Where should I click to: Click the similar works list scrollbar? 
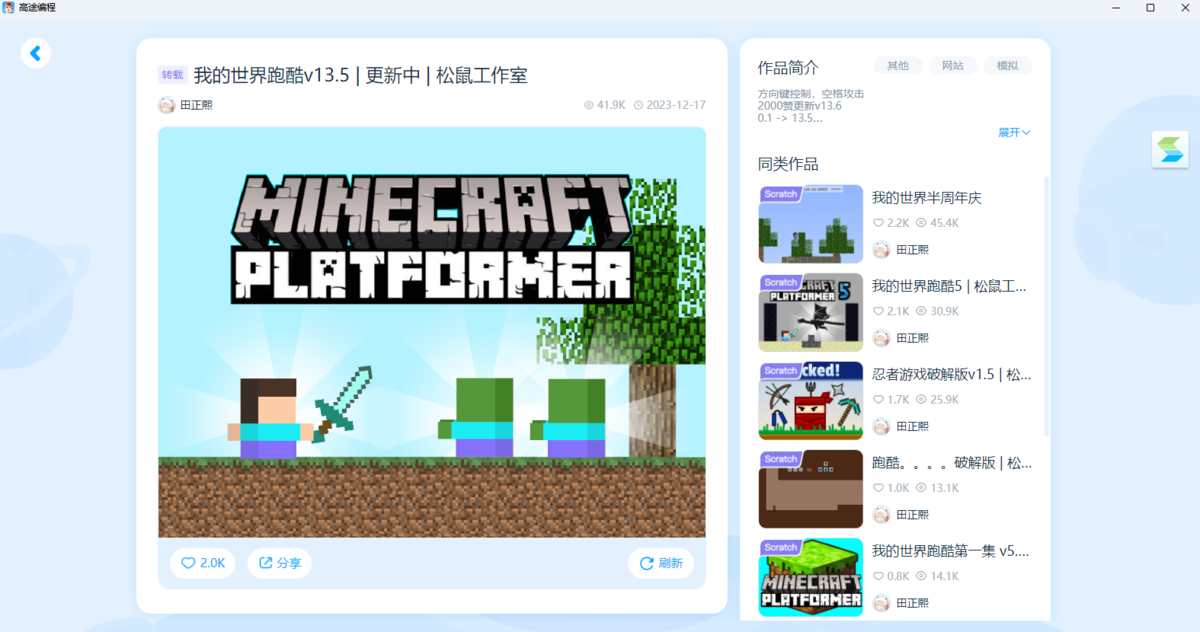(x=1047, y=306)
